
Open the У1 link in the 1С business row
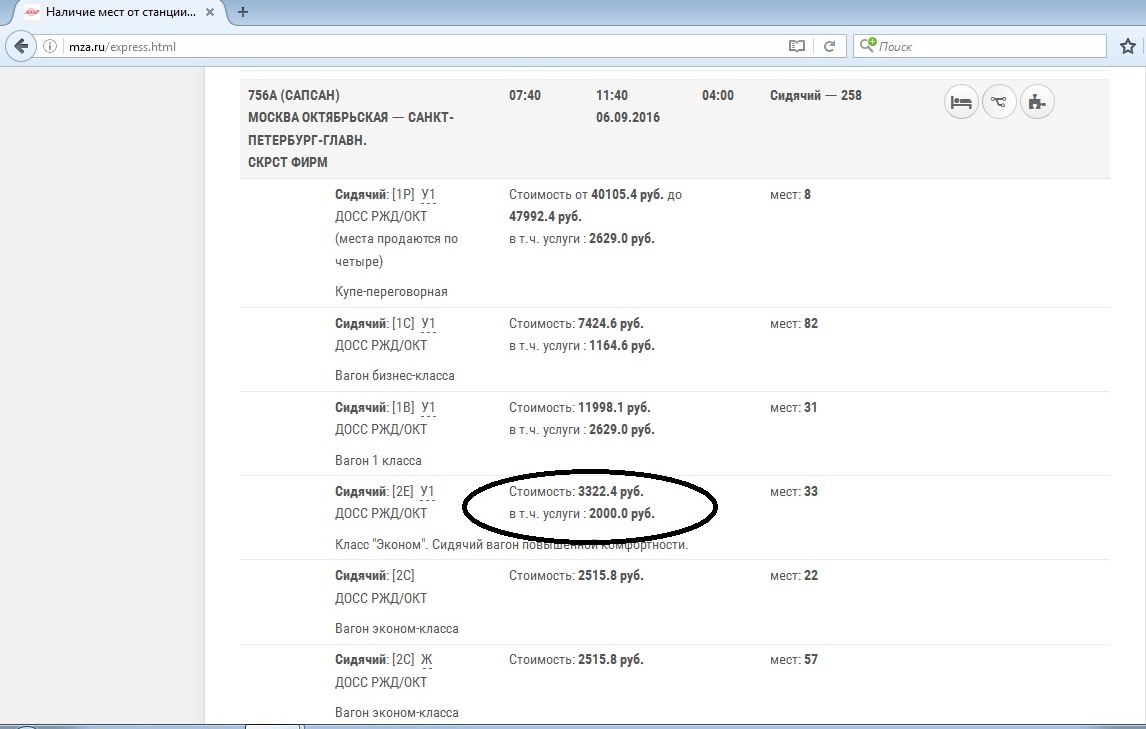pos(428,324)
